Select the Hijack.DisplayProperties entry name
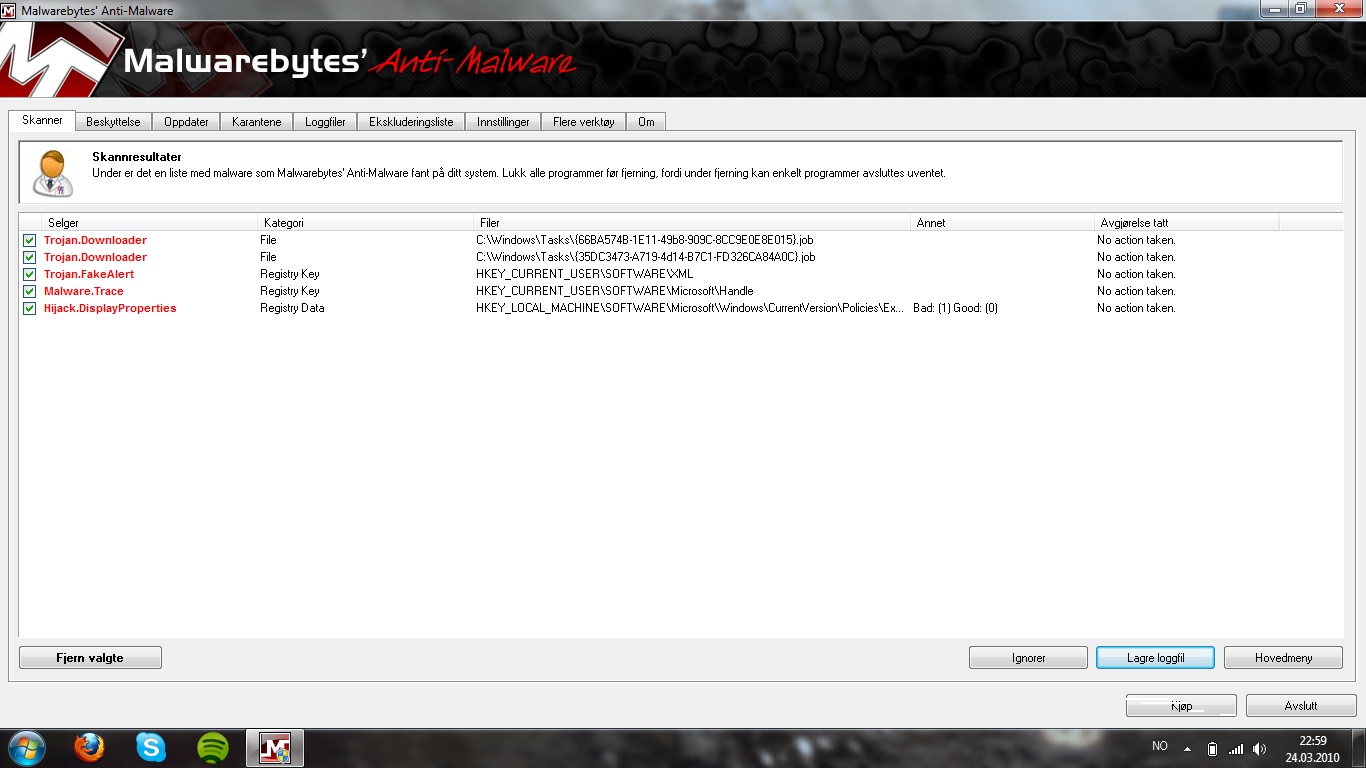 (110, 308)
